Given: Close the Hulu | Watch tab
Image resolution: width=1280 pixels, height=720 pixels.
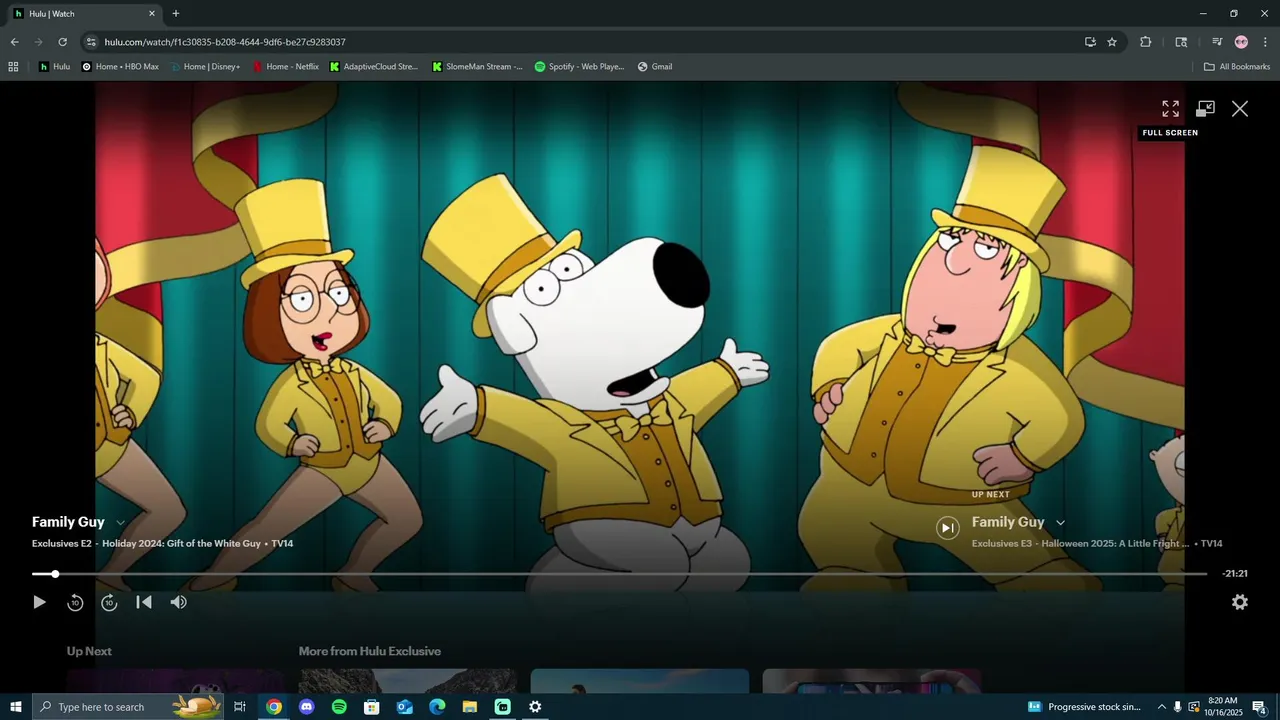Looking at the screenshot, I should (152, 14).
